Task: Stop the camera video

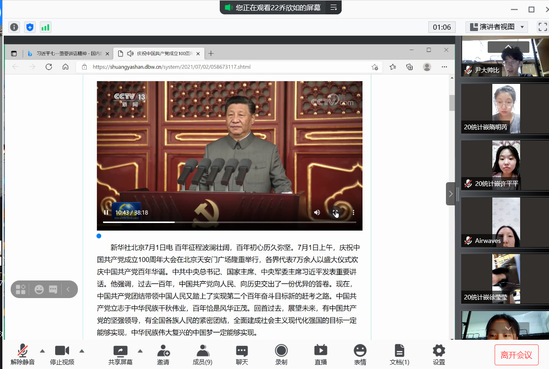Action: point(62,355)
